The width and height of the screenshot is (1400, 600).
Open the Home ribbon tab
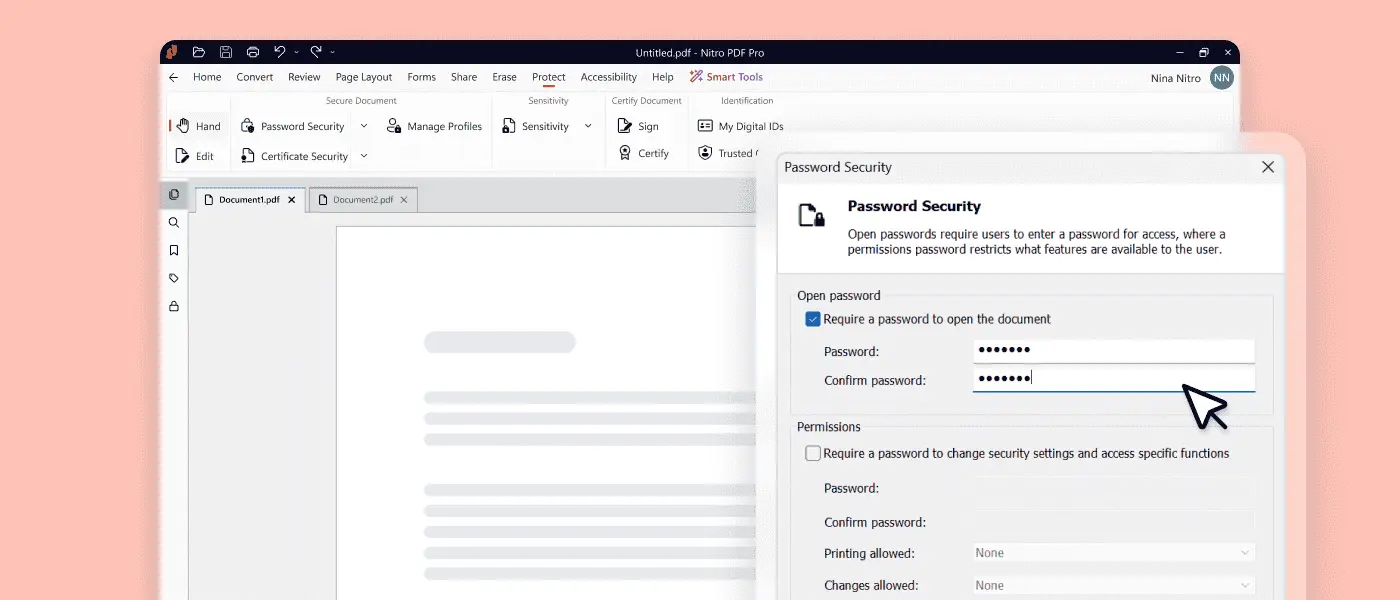(207, 77)
